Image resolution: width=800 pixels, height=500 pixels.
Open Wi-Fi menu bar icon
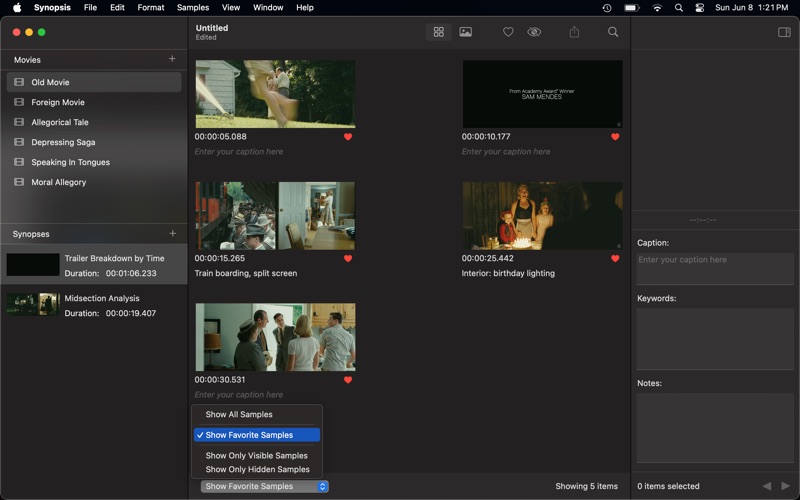point(657,8)
